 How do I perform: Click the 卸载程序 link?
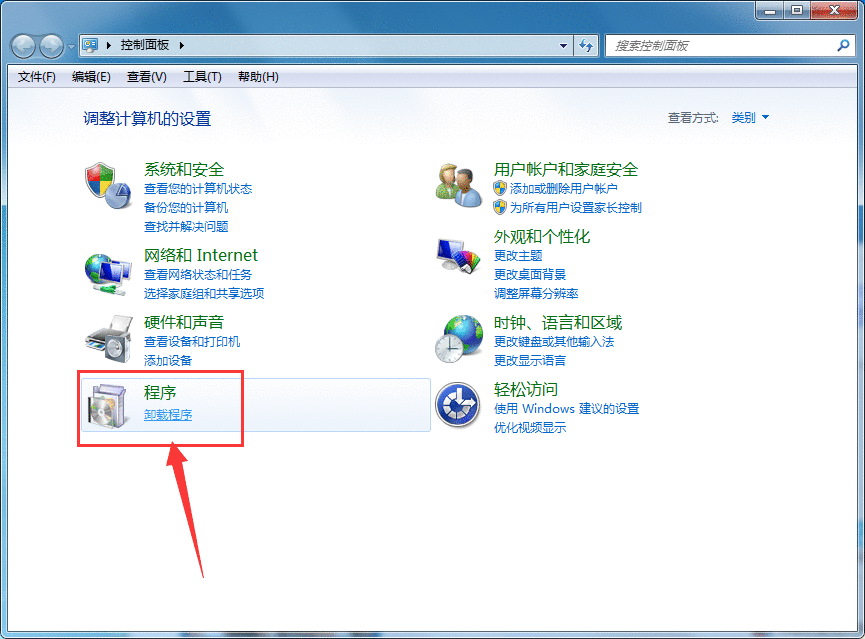(x=166, y=414)
